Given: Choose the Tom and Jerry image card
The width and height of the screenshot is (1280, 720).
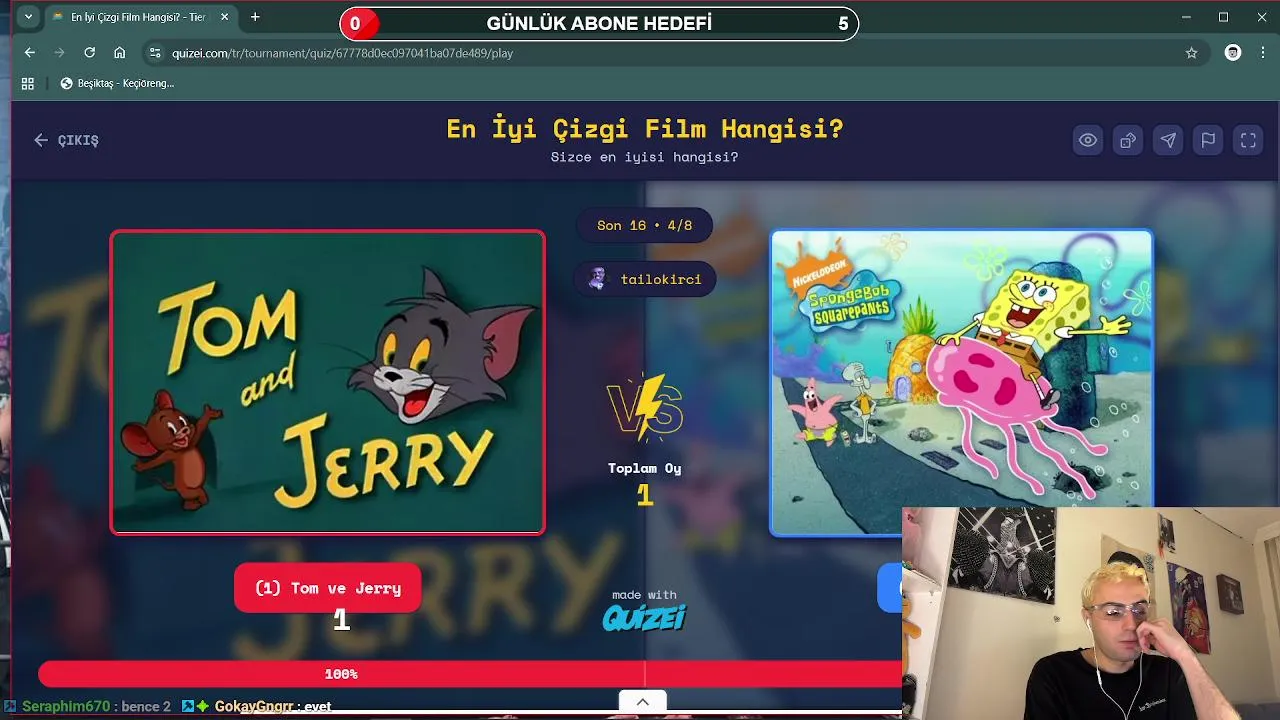Looking at the screenshot, I should (x=328, y=382).
